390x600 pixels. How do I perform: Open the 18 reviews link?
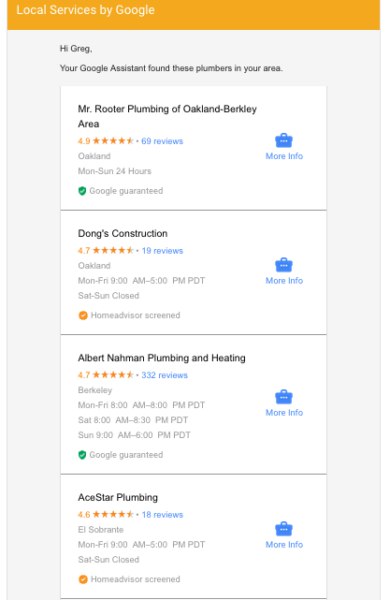click(162, 515)
